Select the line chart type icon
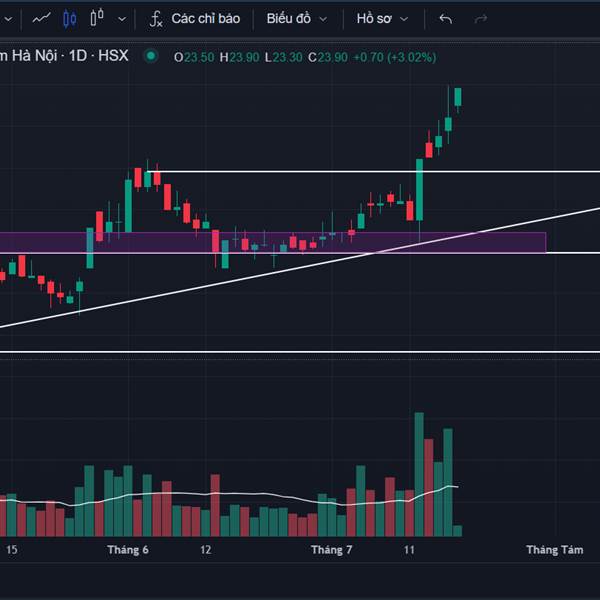The height and width of the screenshot is (600, 600). (x=41, y=18)
